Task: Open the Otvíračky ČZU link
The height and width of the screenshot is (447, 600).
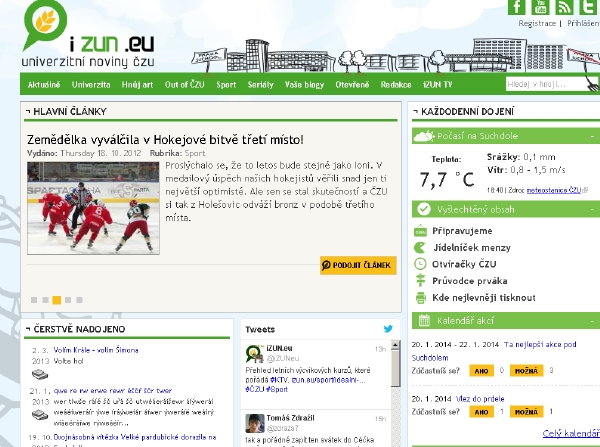Action: 464,264
